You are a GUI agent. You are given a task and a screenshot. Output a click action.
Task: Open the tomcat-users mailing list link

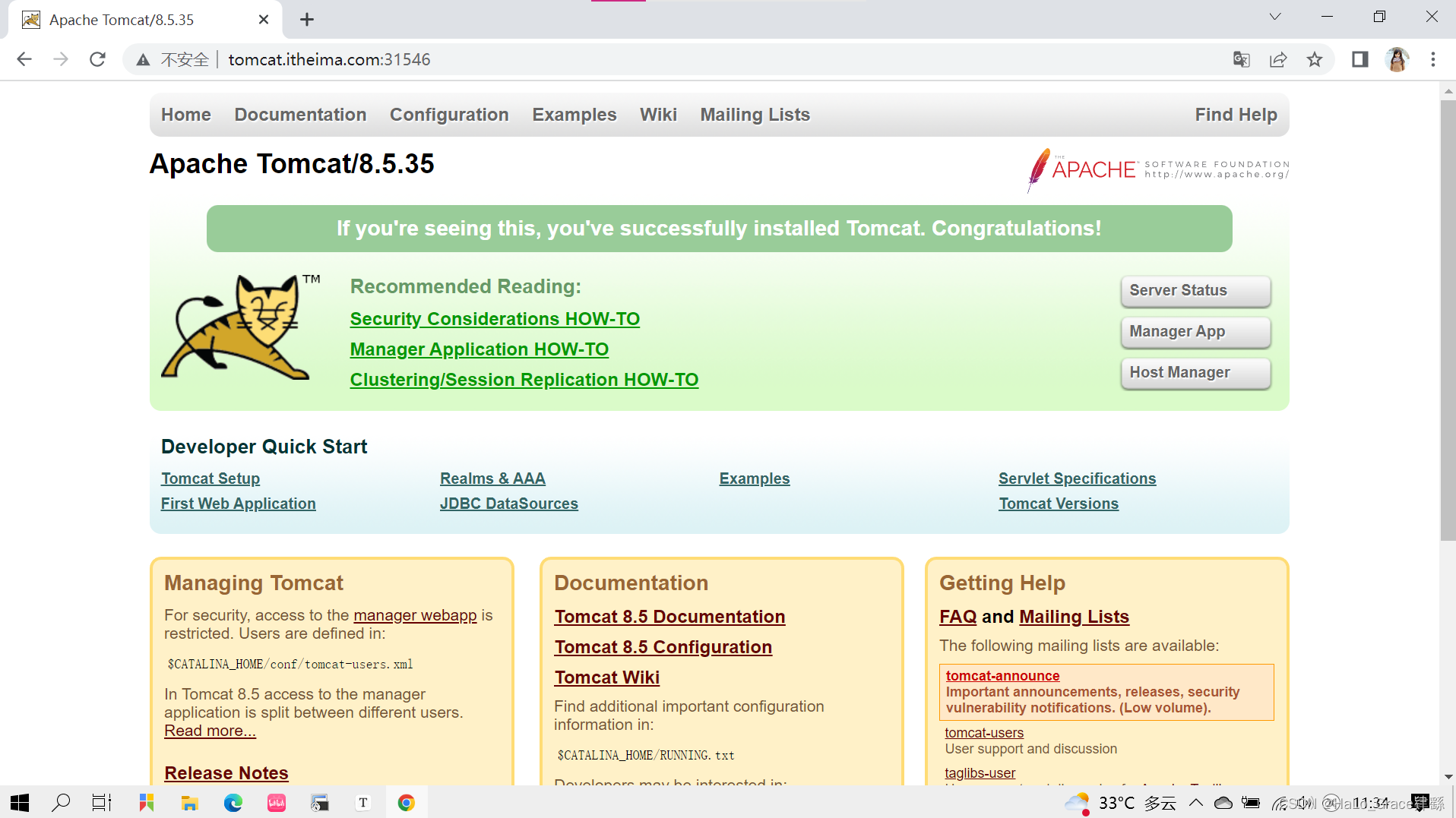point(984,733)
